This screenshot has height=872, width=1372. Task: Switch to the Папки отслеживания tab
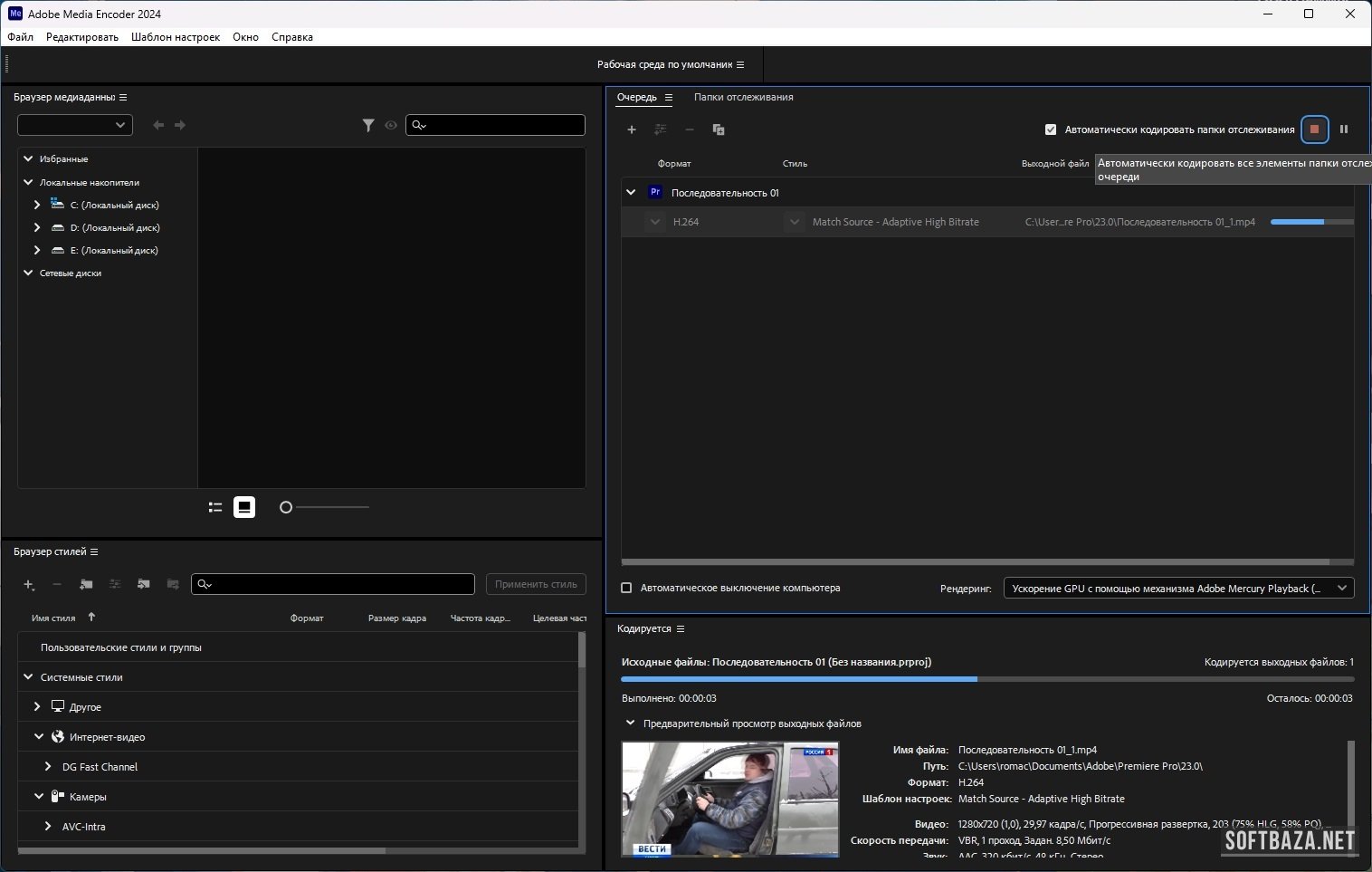(x=743, y=97)
